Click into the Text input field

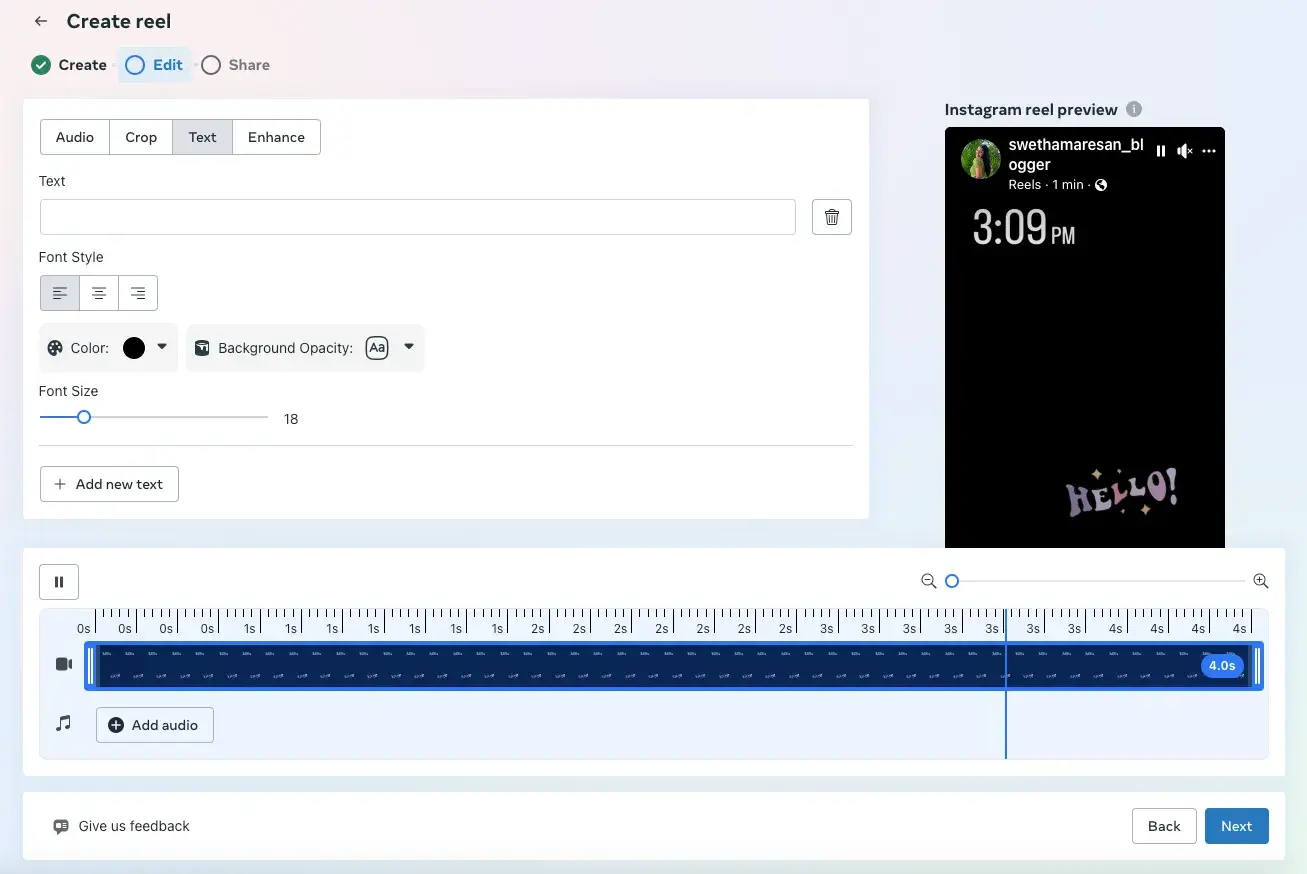click(x=418, y=217)
